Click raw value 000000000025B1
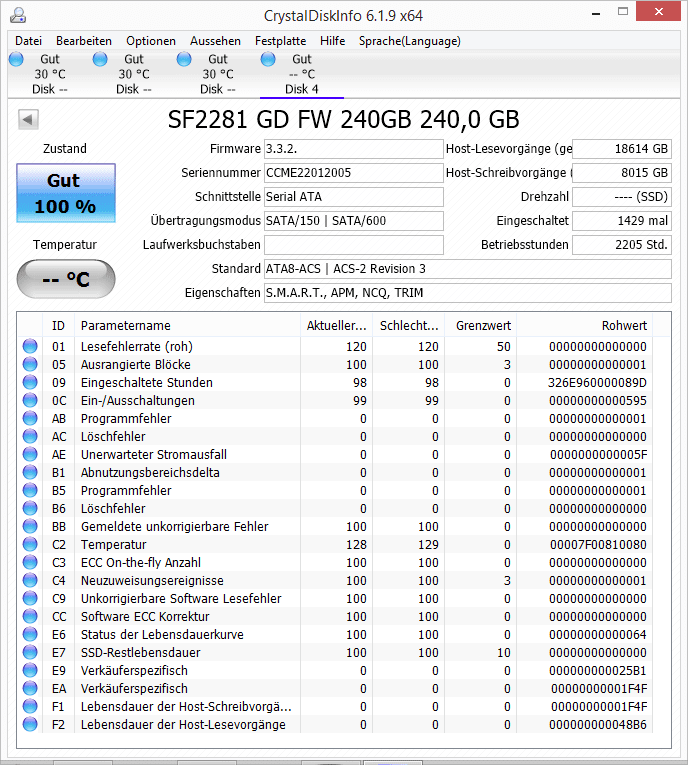The image size is (688, 765). click(x=598, y=670)
